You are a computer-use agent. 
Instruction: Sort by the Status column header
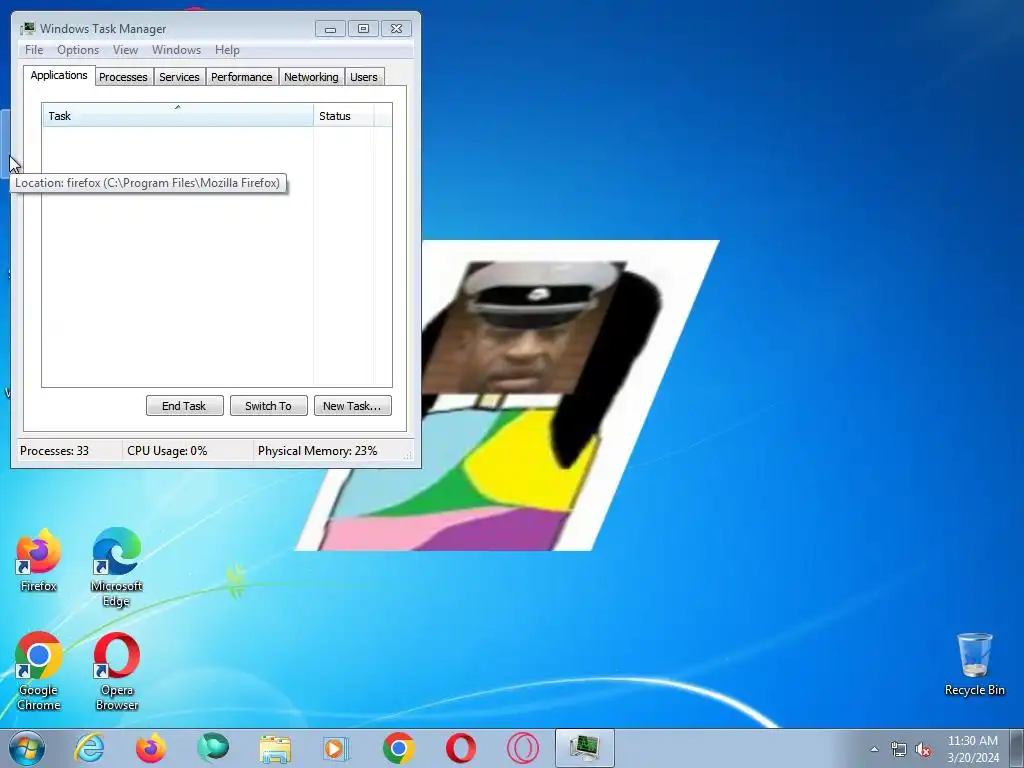(x=344, y=116)
